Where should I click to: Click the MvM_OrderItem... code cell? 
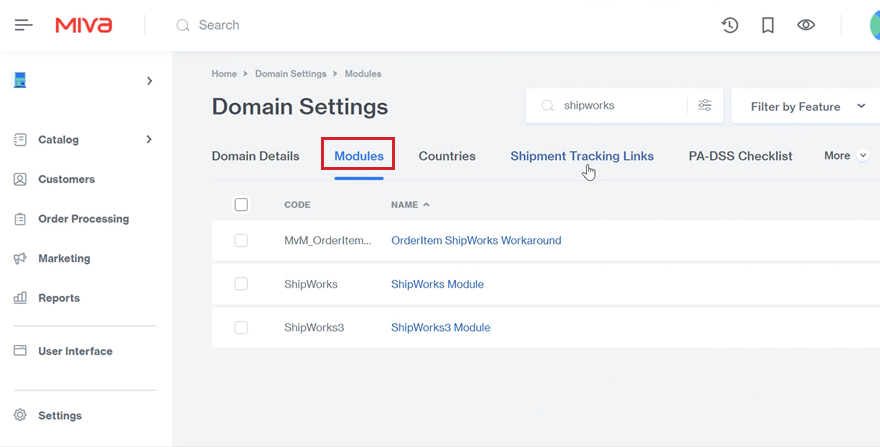328,240
